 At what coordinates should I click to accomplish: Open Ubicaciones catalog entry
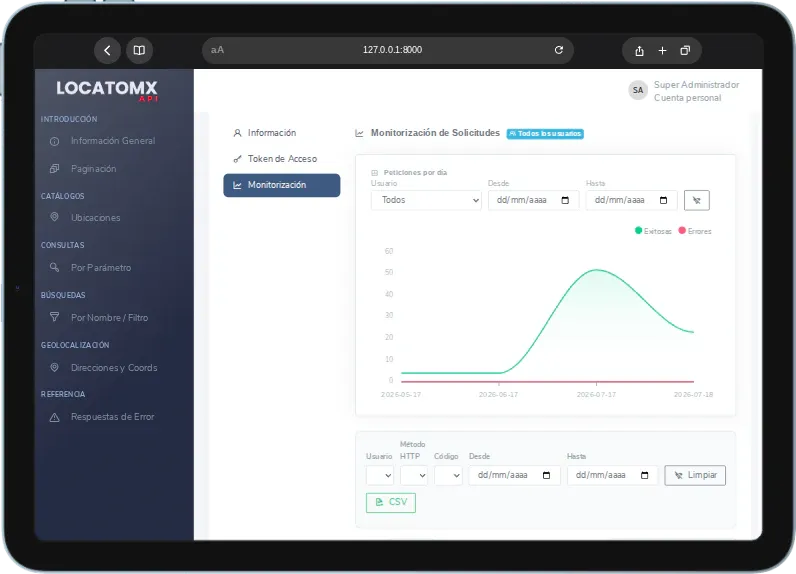pos(95,217)
